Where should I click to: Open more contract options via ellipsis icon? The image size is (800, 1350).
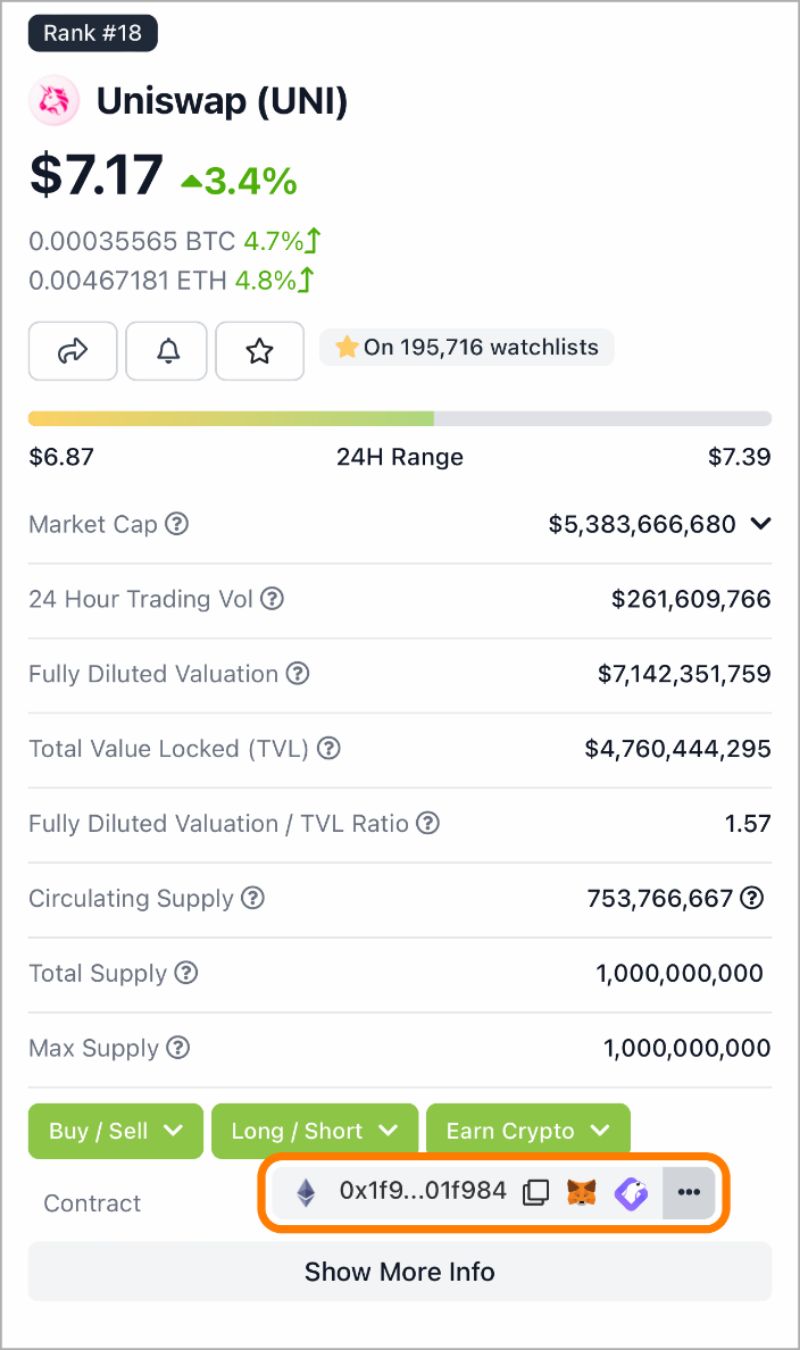(688, 1192)
